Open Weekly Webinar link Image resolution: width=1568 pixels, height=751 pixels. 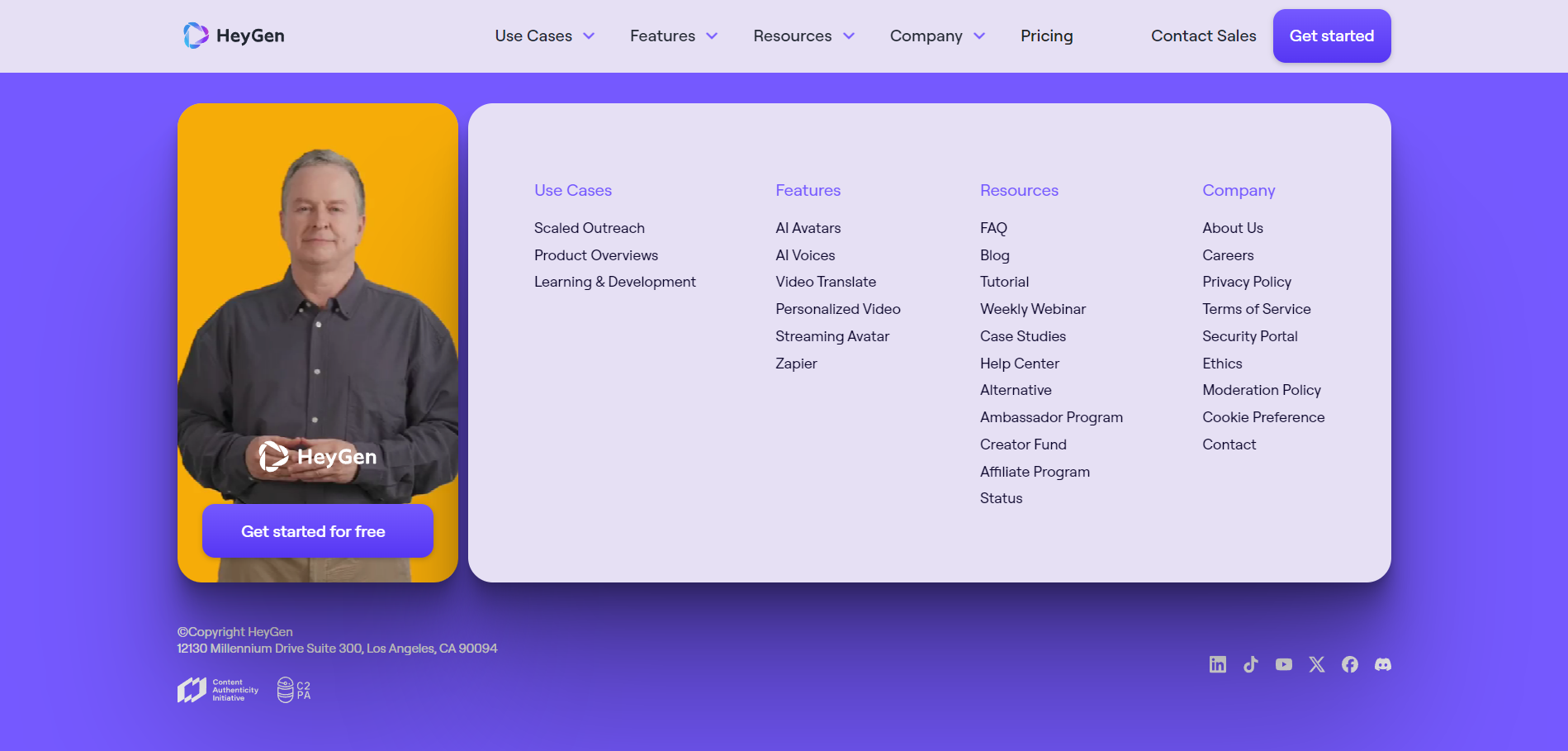click(1033, 309)
